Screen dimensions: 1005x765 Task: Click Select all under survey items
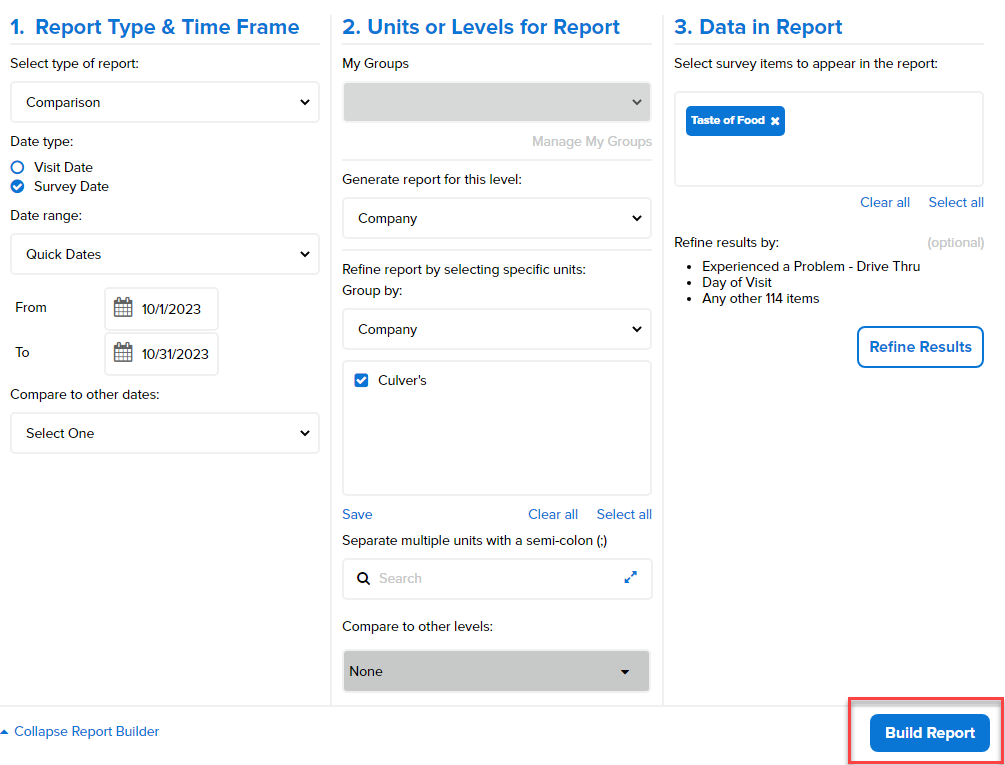coord(955,203)
